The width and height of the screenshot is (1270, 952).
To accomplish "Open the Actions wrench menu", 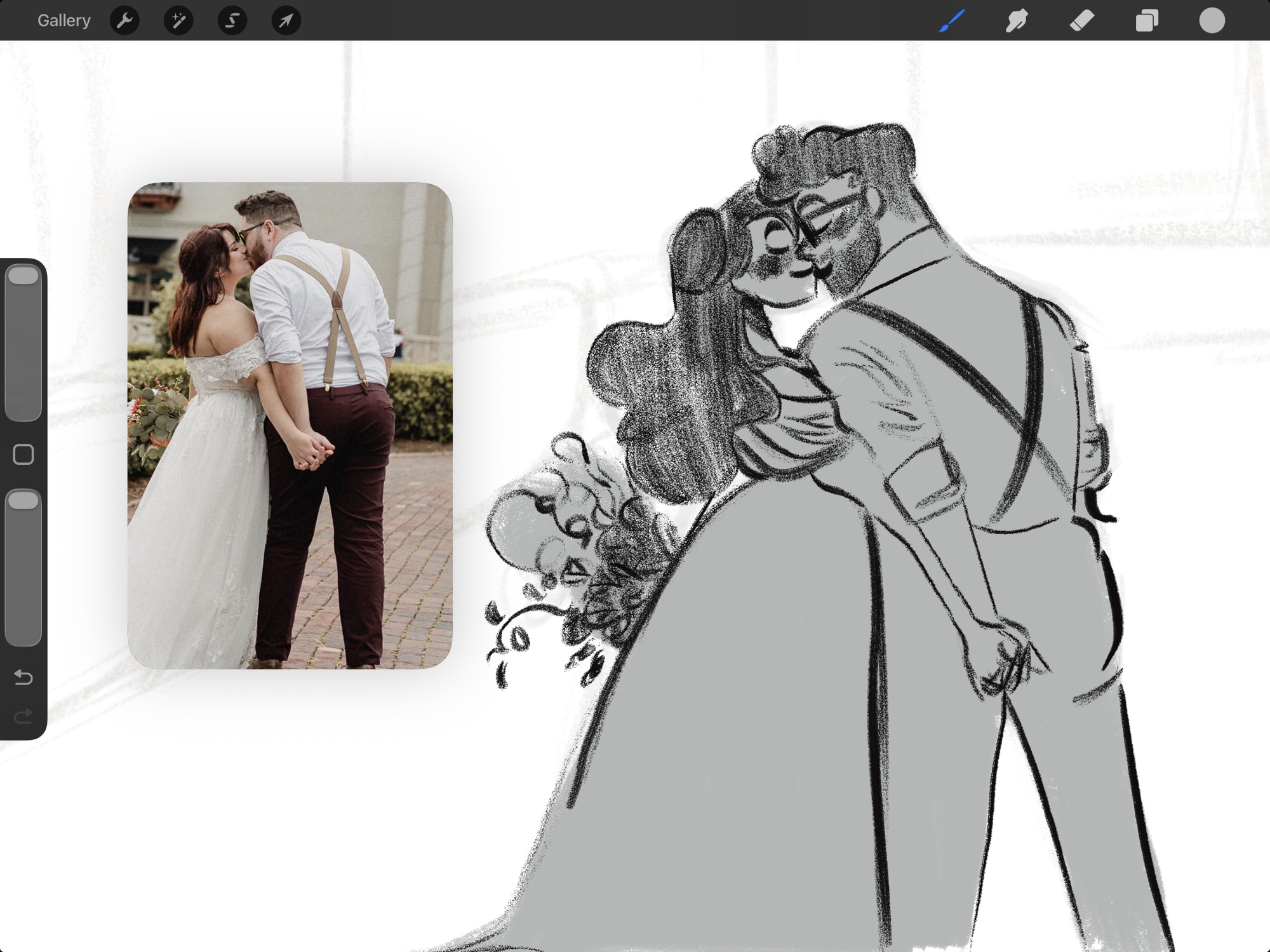I will 124,20.
